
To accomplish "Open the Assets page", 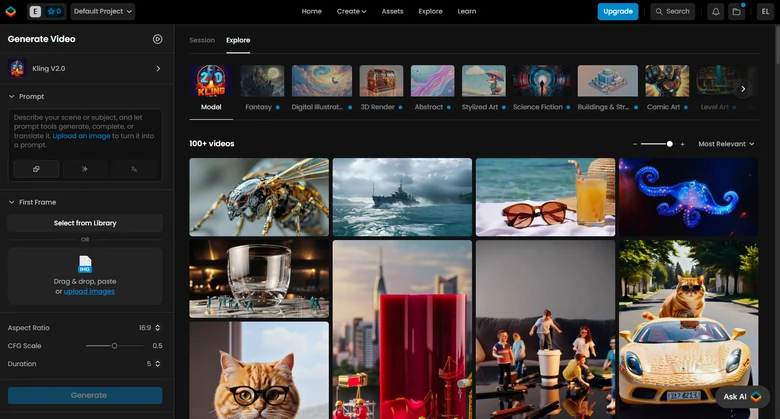I will 392,11.
